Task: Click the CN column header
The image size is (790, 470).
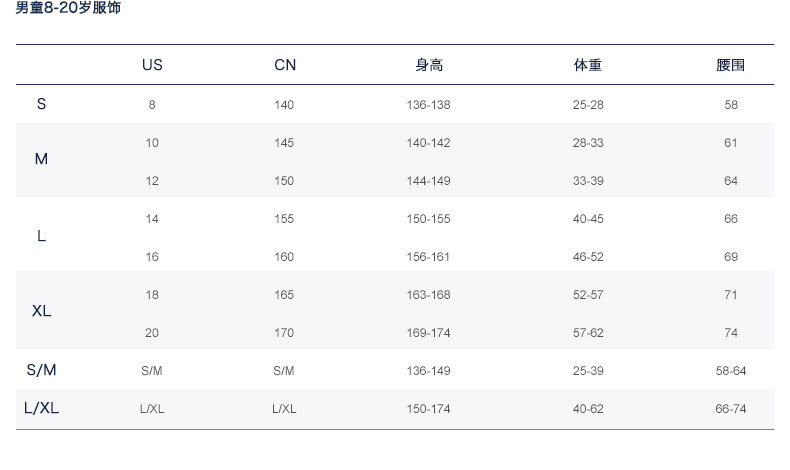Action: click(285, 65)
